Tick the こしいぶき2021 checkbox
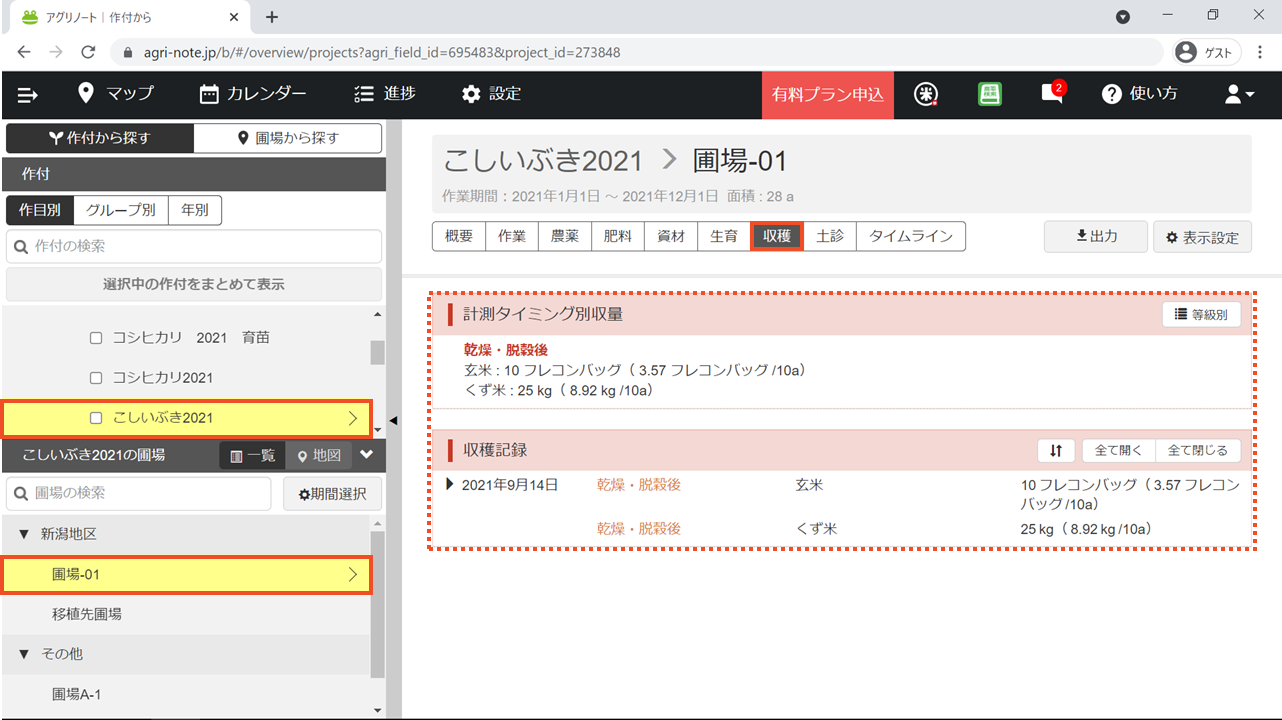The width and height of the screenshot is (1282, 720). (96, 418)
